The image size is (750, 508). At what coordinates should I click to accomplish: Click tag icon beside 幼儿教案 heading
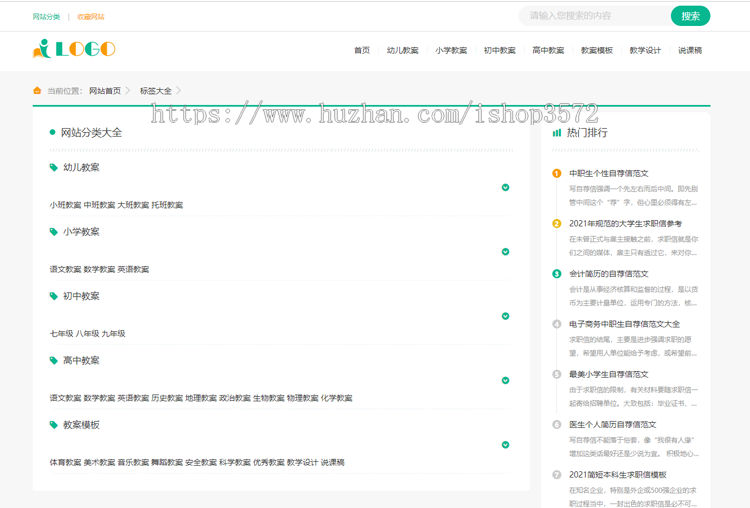(x=54, y=167)
